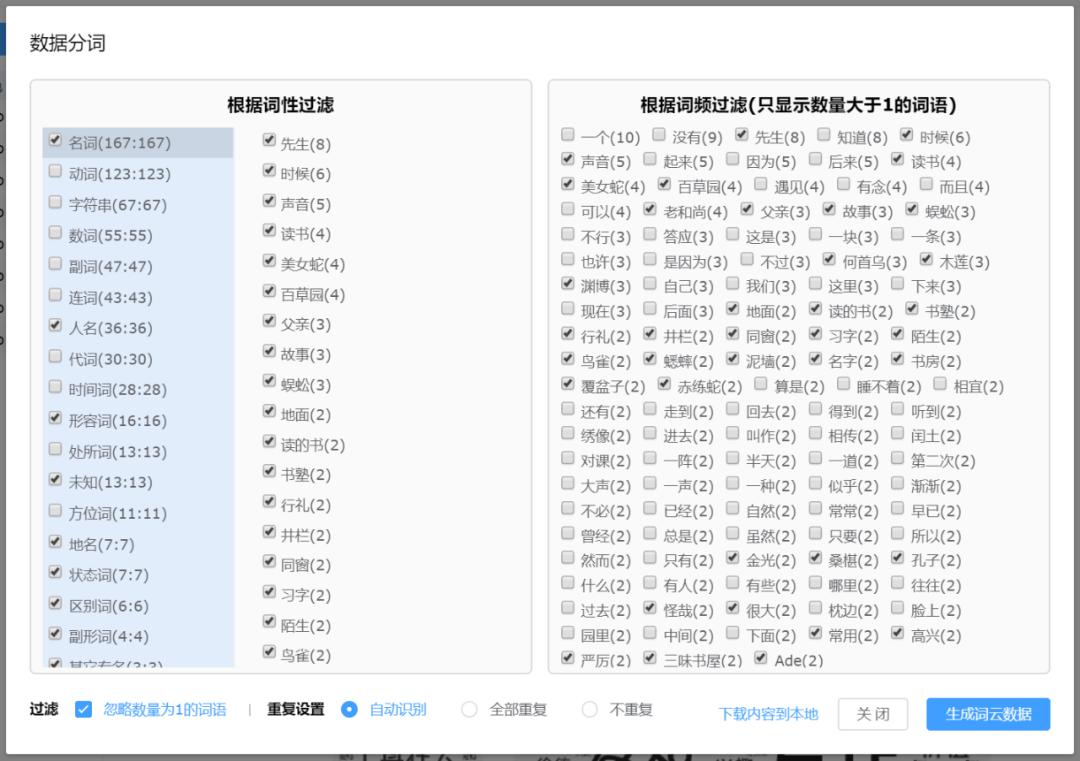Image resolution: width=1080 pixels, height=761 pixels.
Task: Uncheck 人名(36:36) in the left panel
Action: (x=55, y=327)
